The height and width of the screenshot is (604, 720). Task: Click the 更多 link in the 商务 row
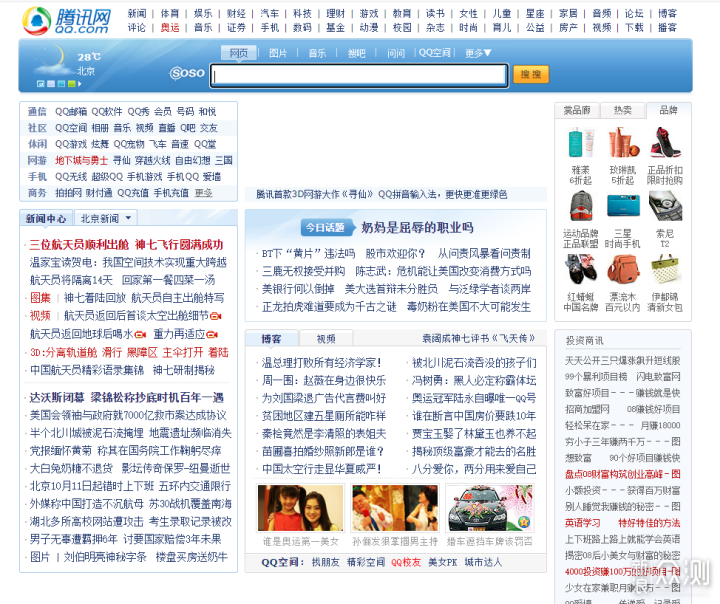coord(203,193)
